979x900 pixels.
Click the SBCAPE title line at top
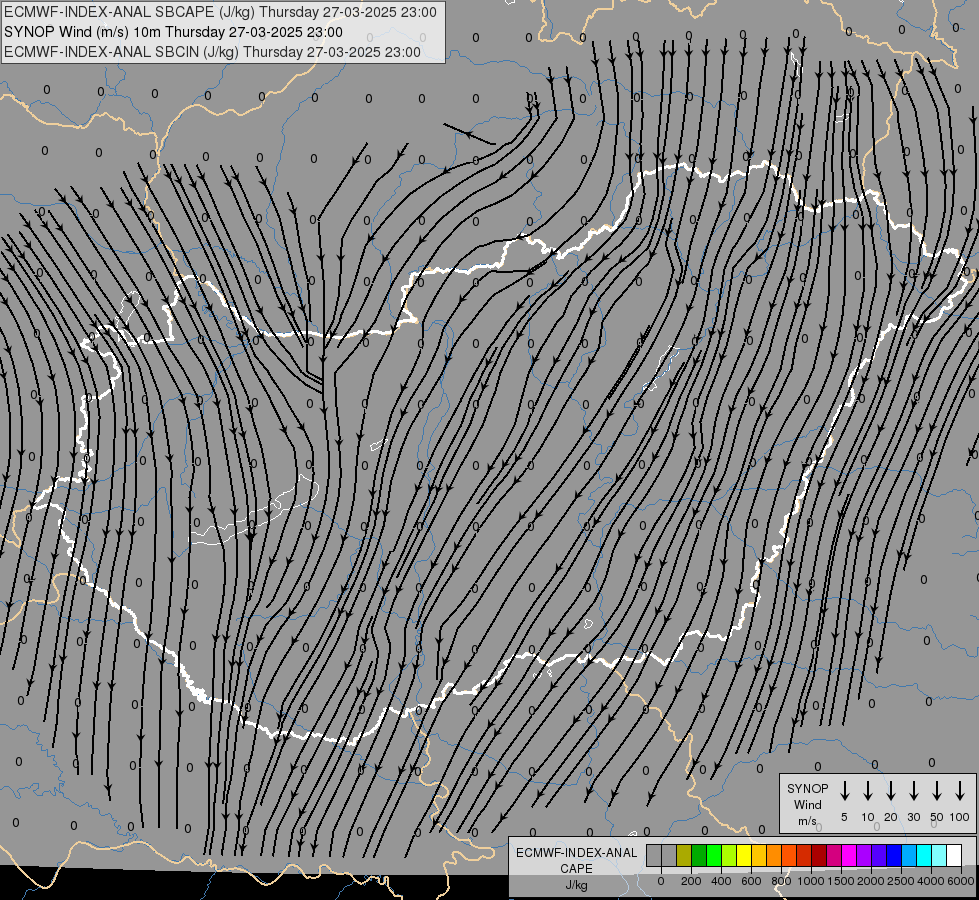[x=220, y=12]
